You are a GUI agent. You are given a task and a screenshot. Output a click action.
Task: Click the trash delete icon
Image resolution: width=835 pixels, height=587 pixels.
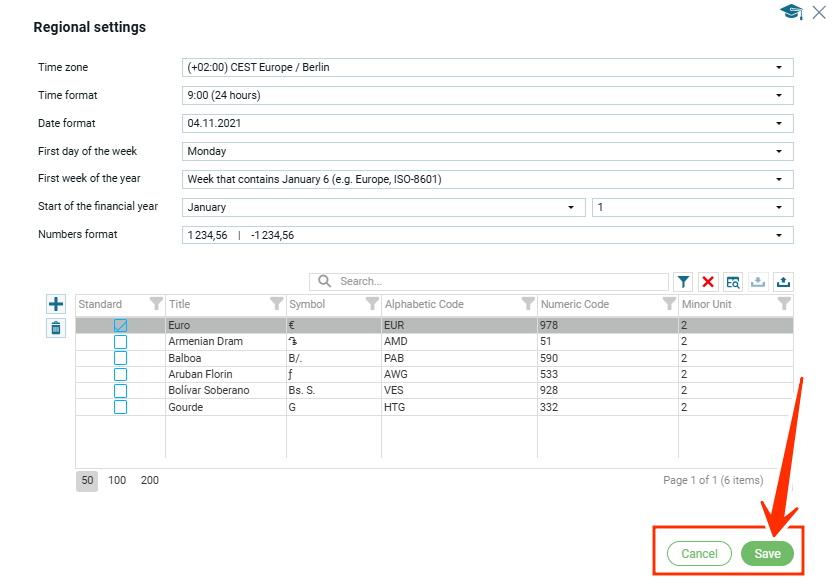click(56, 327)
